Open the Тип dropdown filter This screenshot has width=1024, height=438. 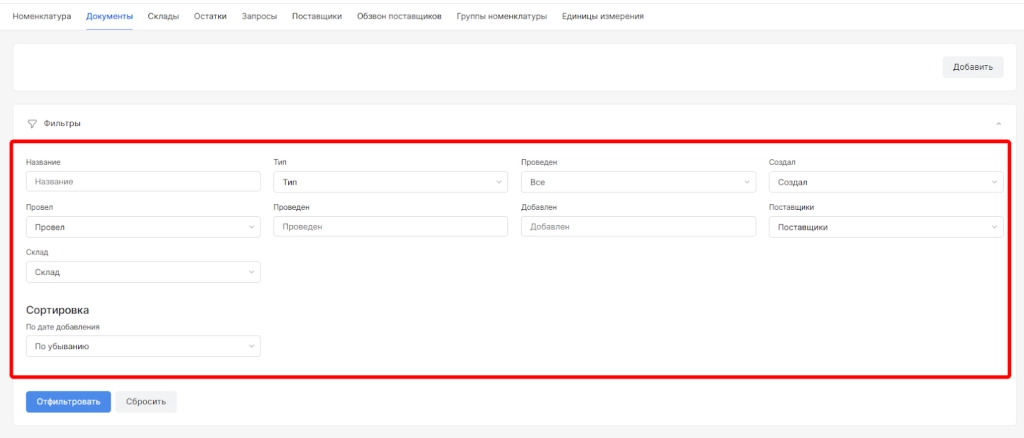pyautogui.click(x=390, y=182)
